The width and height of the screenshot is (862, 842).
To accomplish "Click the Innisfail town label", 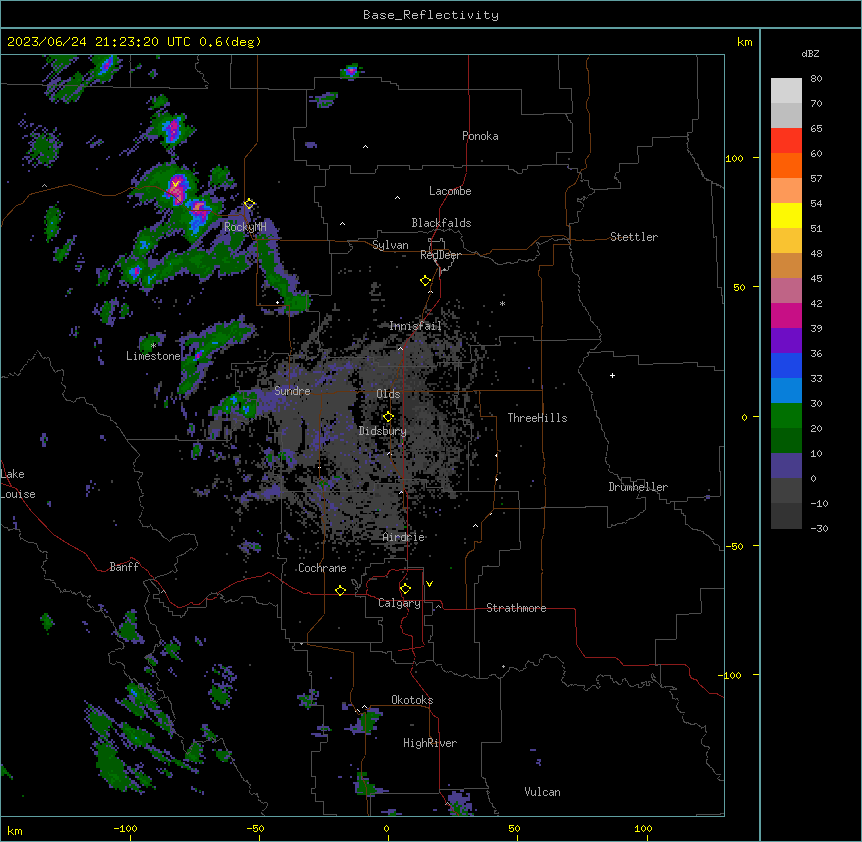I will [x=415, y=326].
